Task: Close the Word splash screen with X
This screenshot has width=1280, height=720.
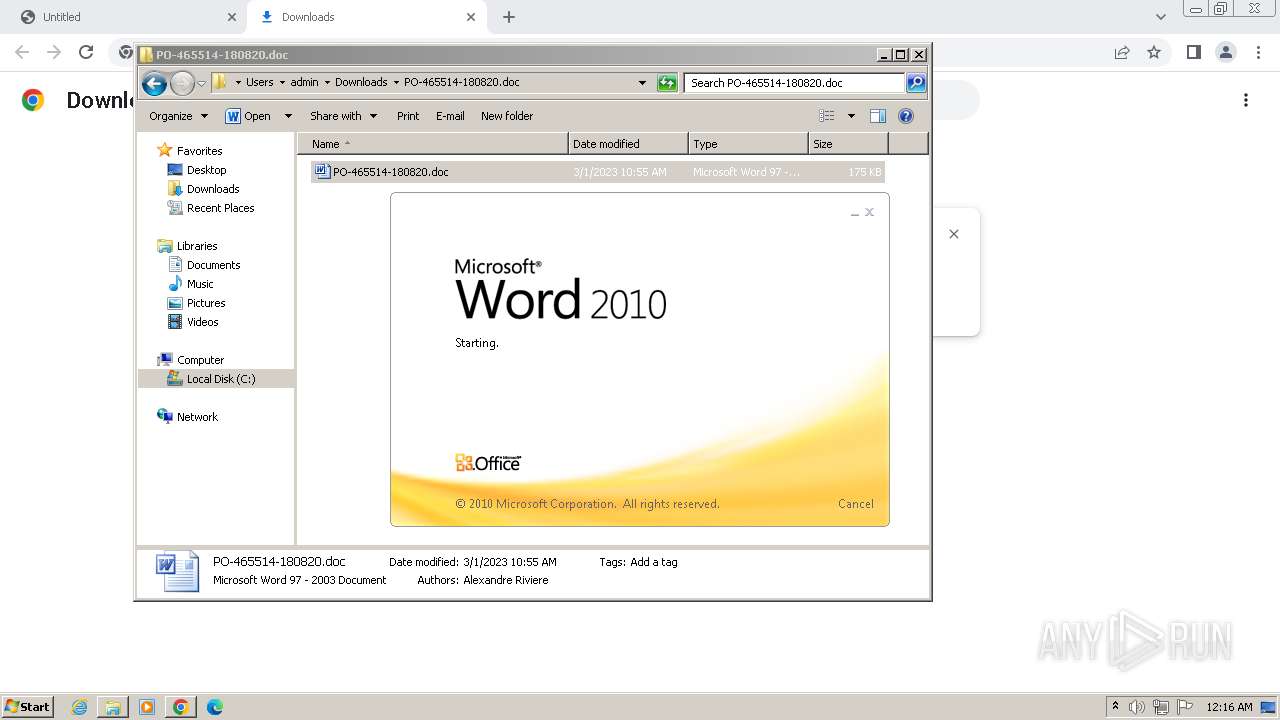Action: click(869, 212)
